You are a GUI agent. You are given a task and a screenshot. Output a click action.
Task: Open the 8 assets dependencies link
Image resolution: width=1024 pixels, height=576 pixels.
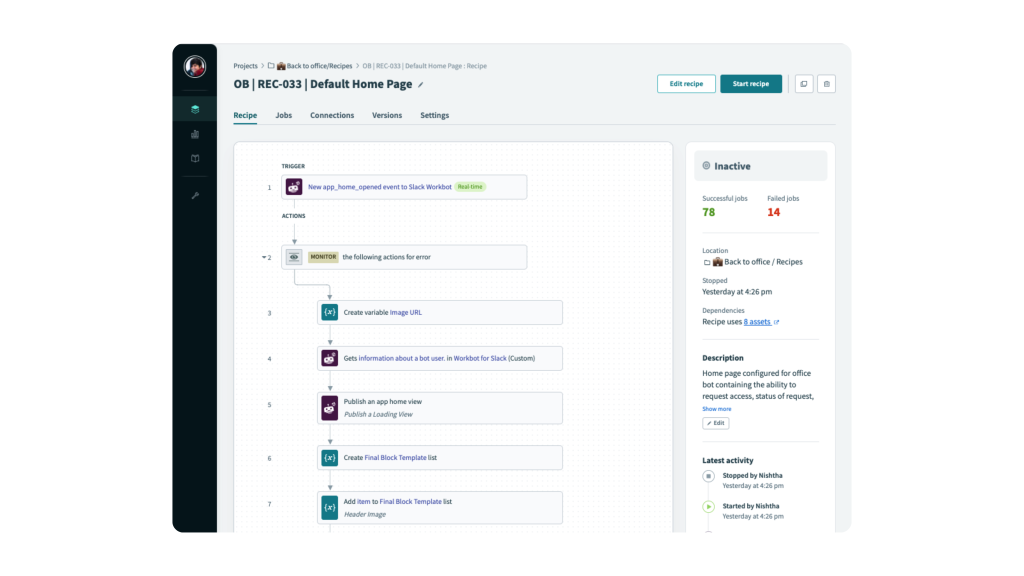click(x=757, y=322)
